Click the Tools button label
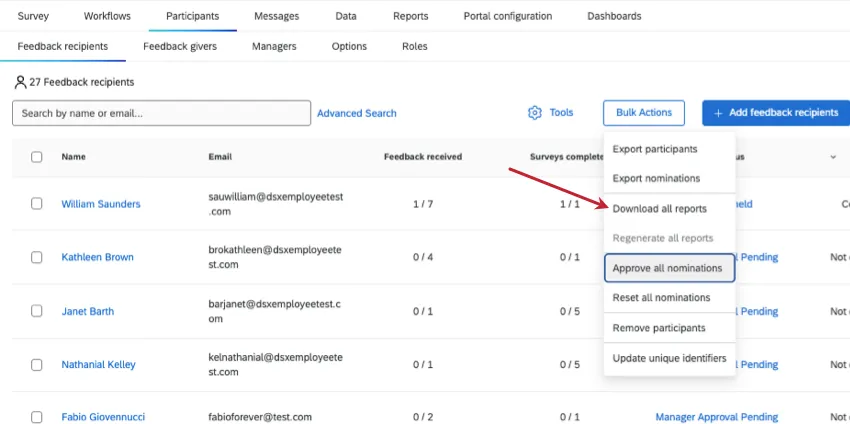The height and width of the screenshot is (424, 850). pyautogui.click(x=561, y=112)
